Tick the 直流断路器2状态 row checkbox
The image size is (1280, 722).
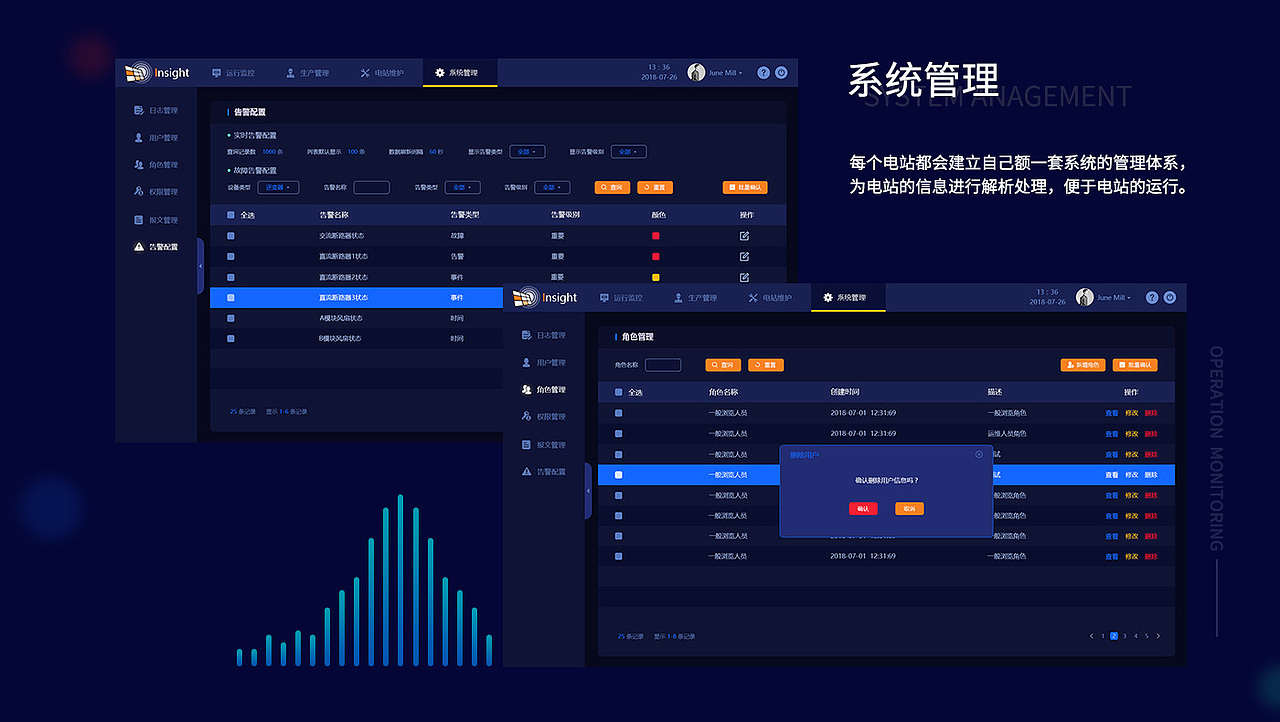(231, 277)
